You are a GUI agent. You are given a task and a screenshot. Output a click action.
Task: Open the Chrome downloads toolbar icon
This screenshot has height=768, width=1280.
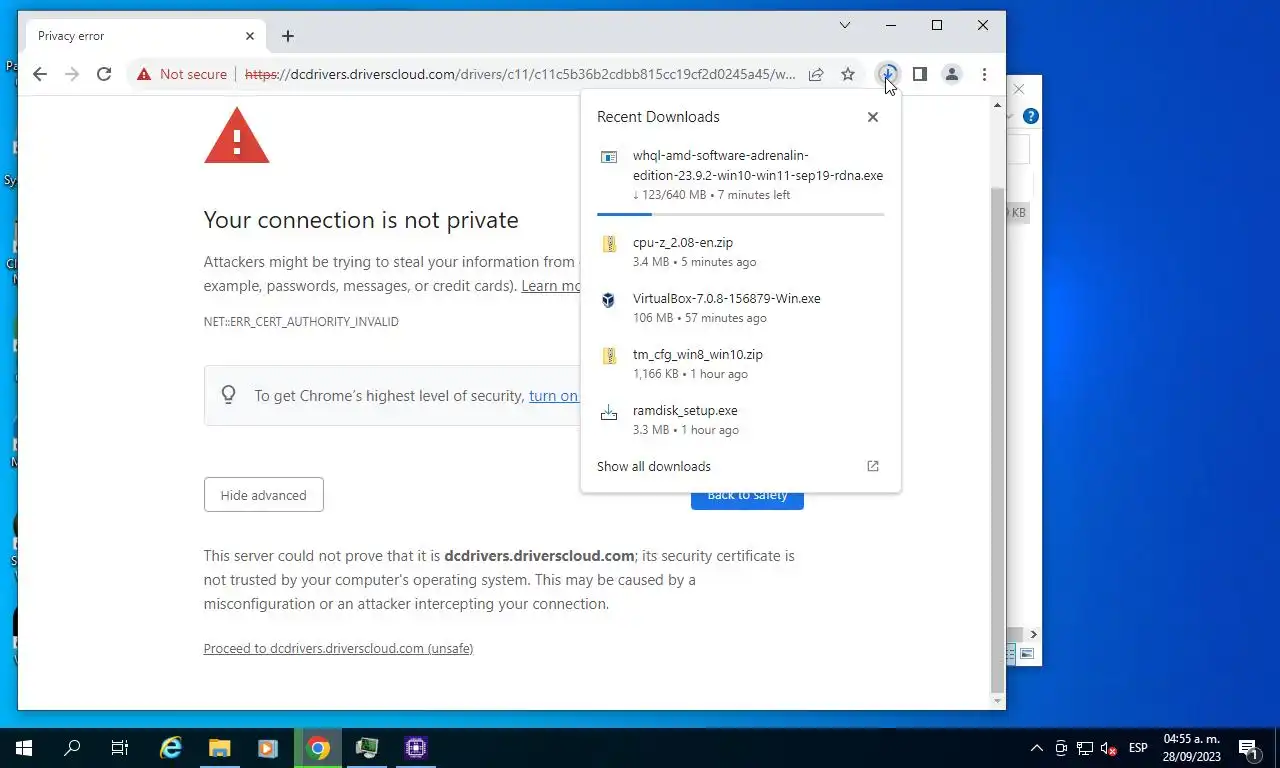[887, 74]
